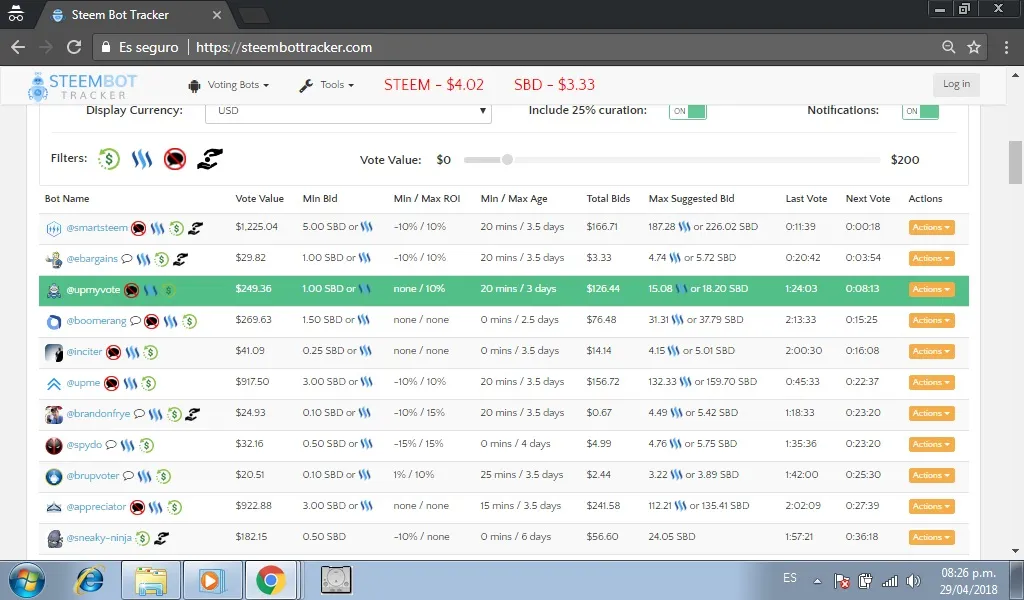Click the upme bot avatar icon

click(x=54, y=383)
